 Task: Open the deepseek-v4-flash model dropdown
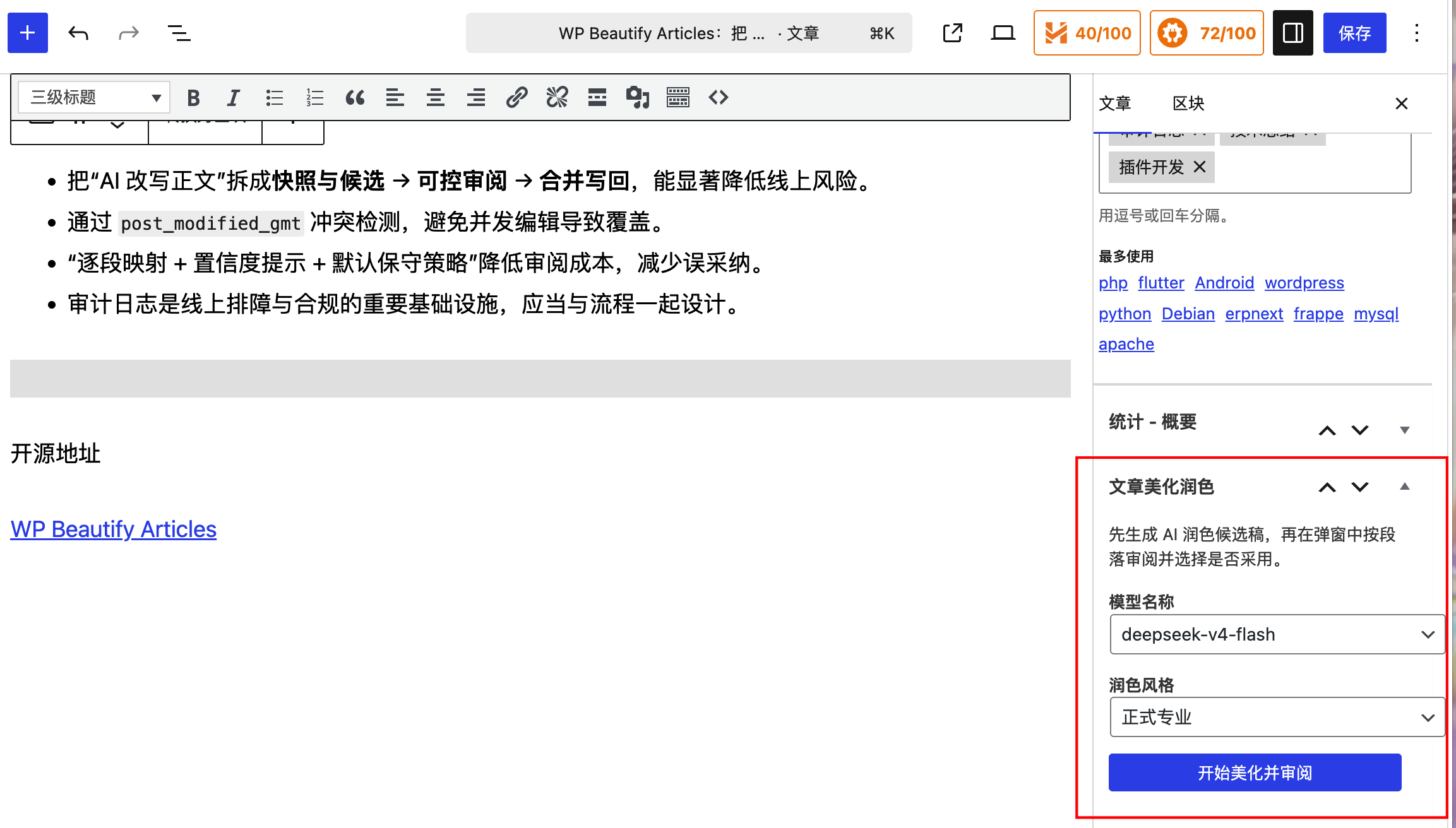point(1277,634)
